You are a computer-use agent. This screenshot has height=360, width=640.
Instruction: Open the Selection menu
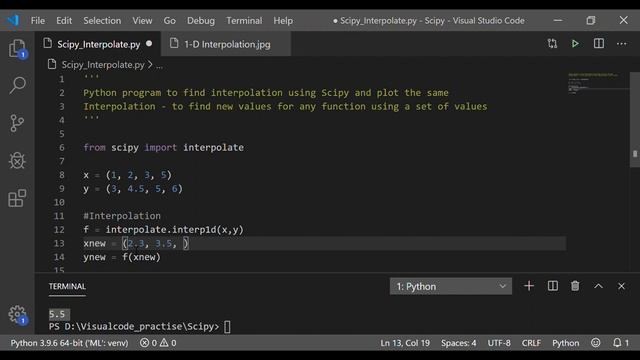(x=102, y=20)
